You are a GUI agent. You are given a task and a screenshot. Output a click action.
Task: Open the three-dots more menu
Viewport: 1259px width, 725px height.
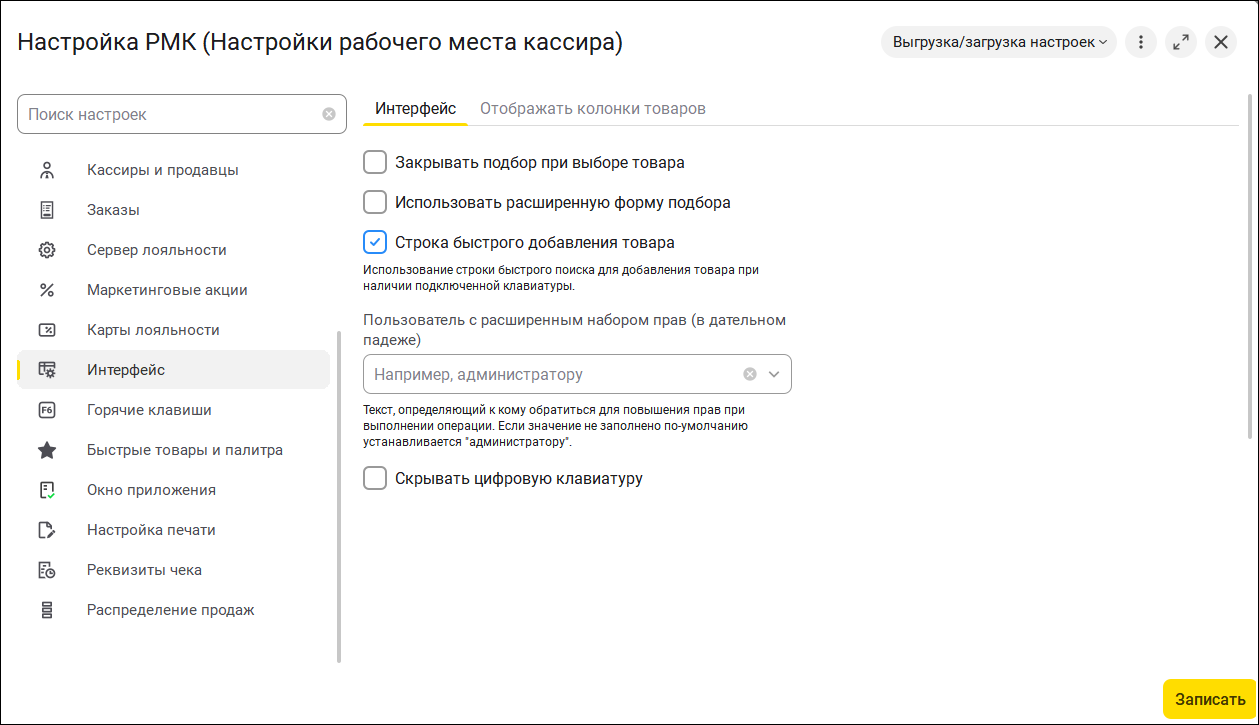[1141, 42]
